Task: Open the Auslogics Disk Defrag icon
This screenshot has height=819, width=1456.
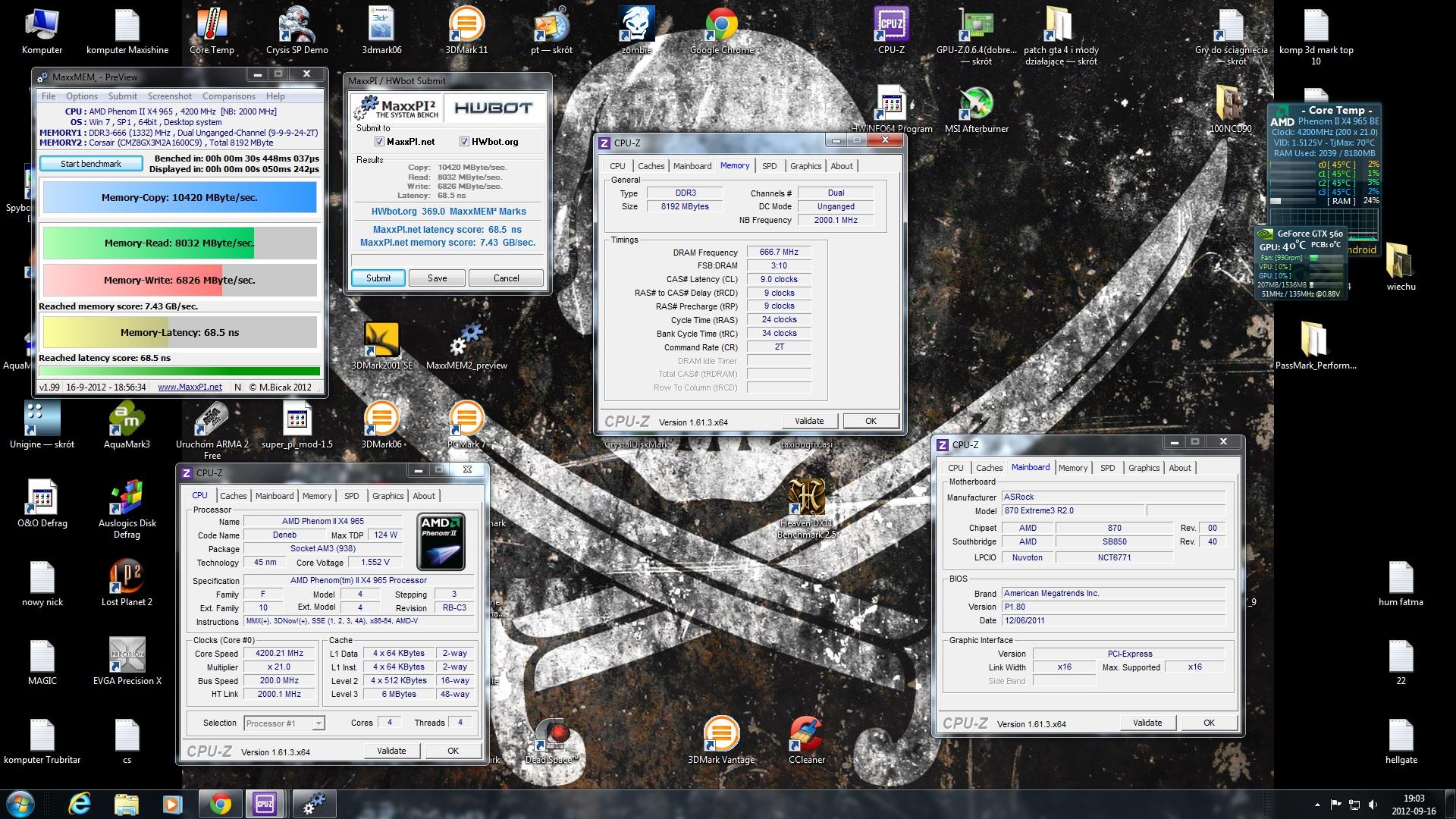Action: click(x=127, y=509)
